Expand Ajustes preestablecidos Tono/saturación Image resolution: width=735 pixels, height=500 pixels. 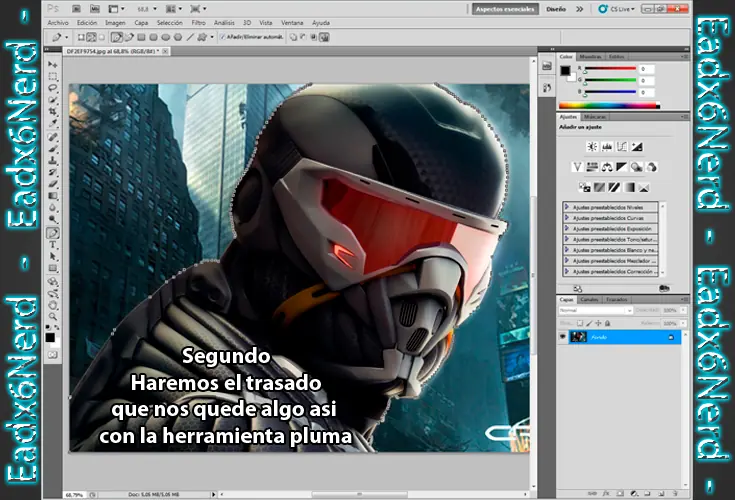(x=567, y=239)
